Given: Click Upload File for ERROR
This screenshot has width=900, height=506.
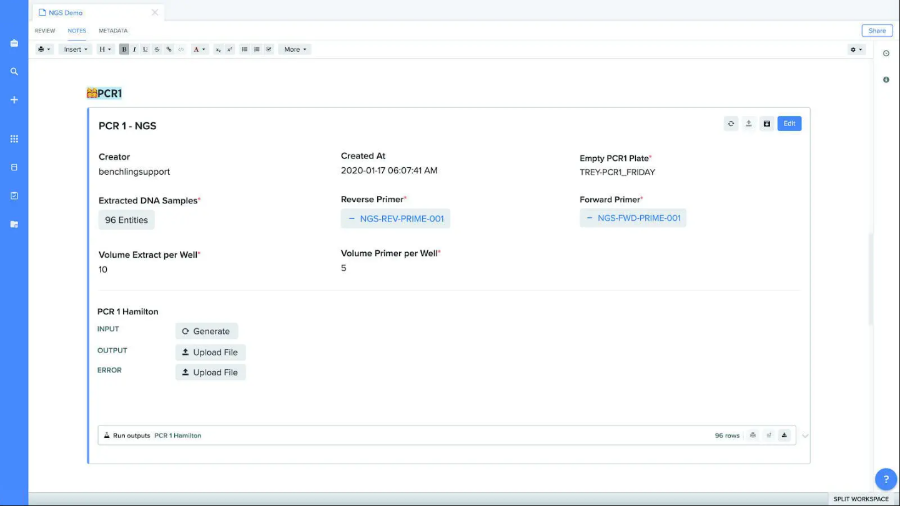Looking at the screenshot, I should [x=210, y=372].
